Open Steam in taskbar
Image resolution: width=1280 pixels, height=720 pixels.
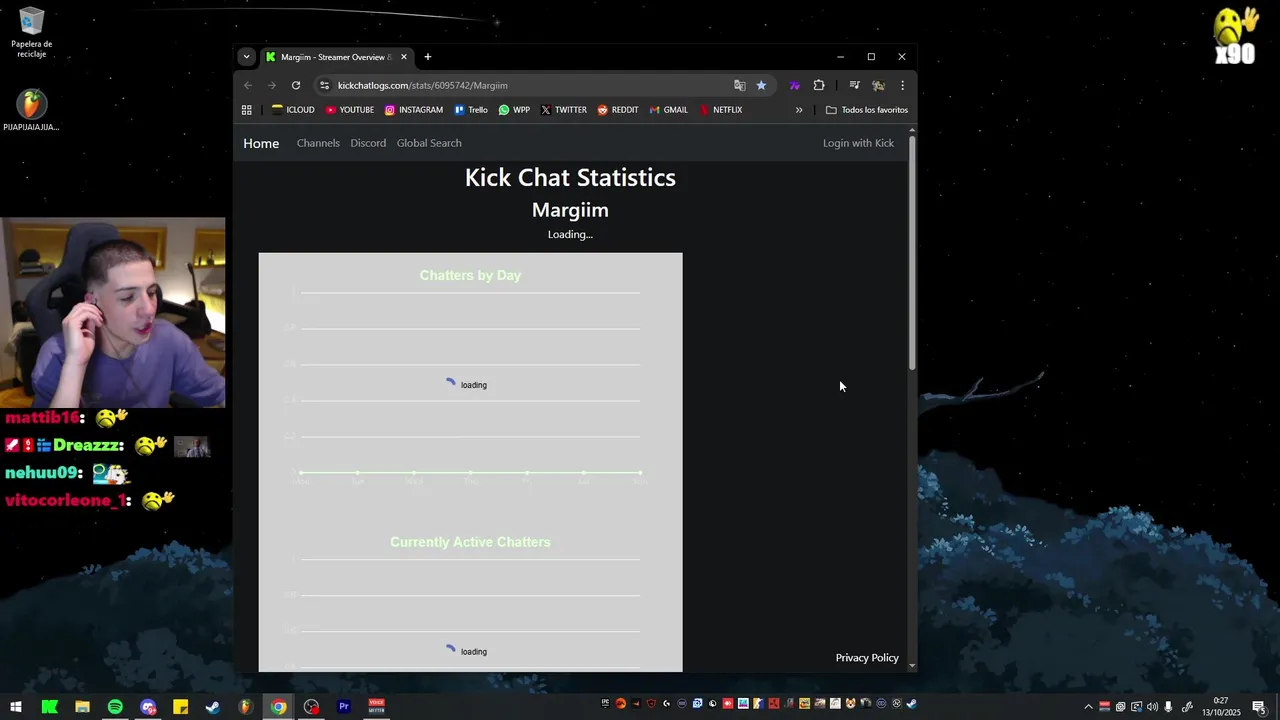pyautogui.click(x=213, y=707)
